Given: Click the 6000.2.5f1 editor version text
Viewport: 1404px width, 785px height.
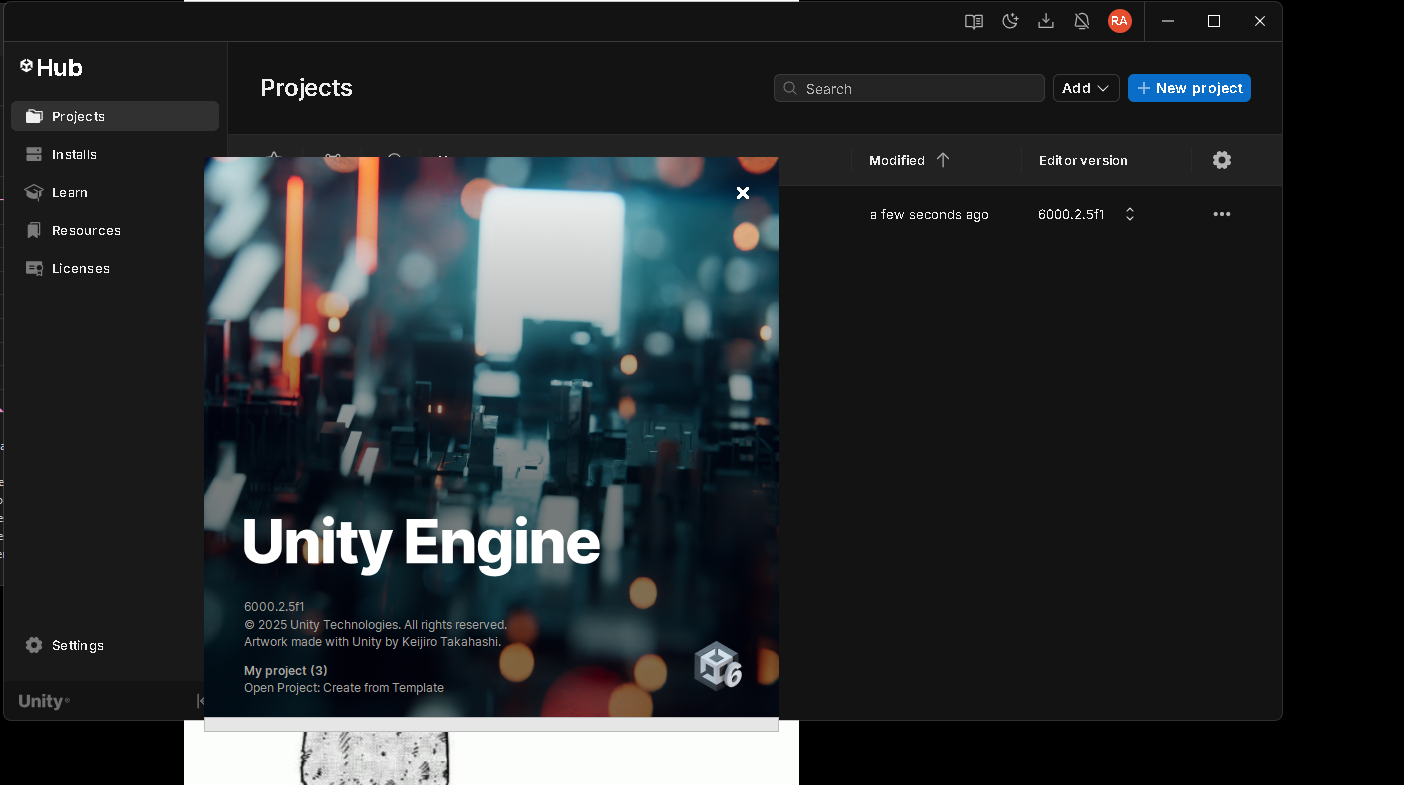Looking at the screenshot, I should pyautogui.click(x=1071, y=214).
